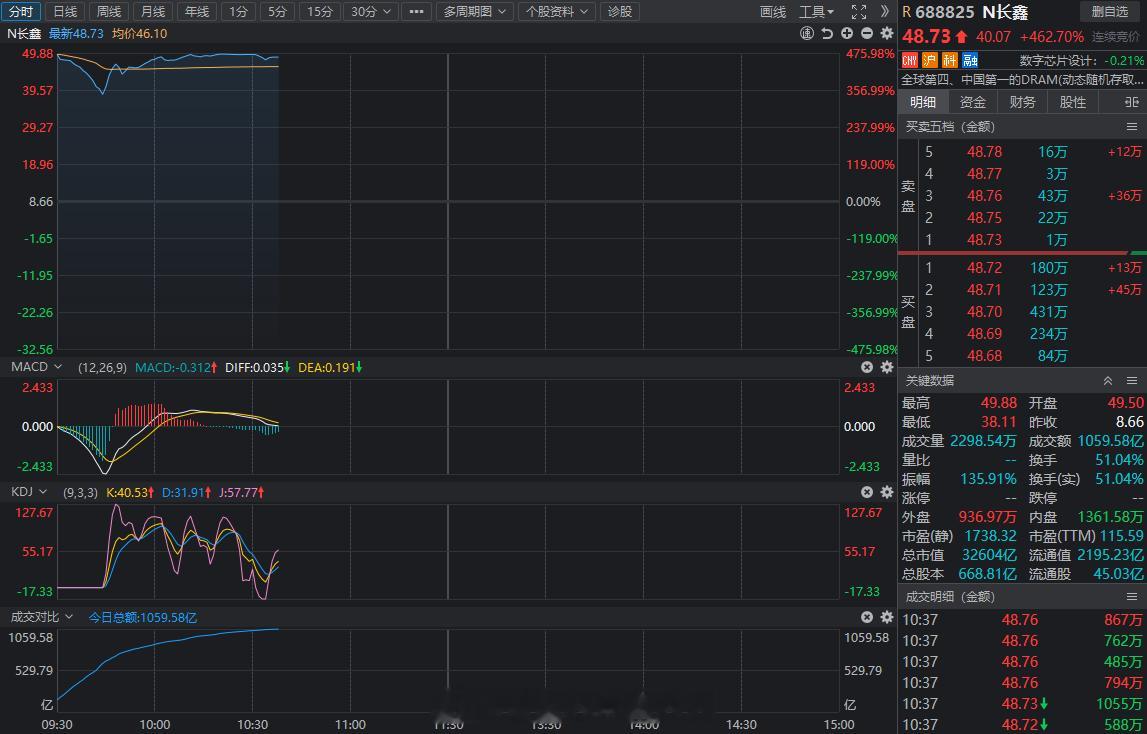Open MACD indicator settings gear
This screenshot has height=734, width=1147.
coord(887,367)
